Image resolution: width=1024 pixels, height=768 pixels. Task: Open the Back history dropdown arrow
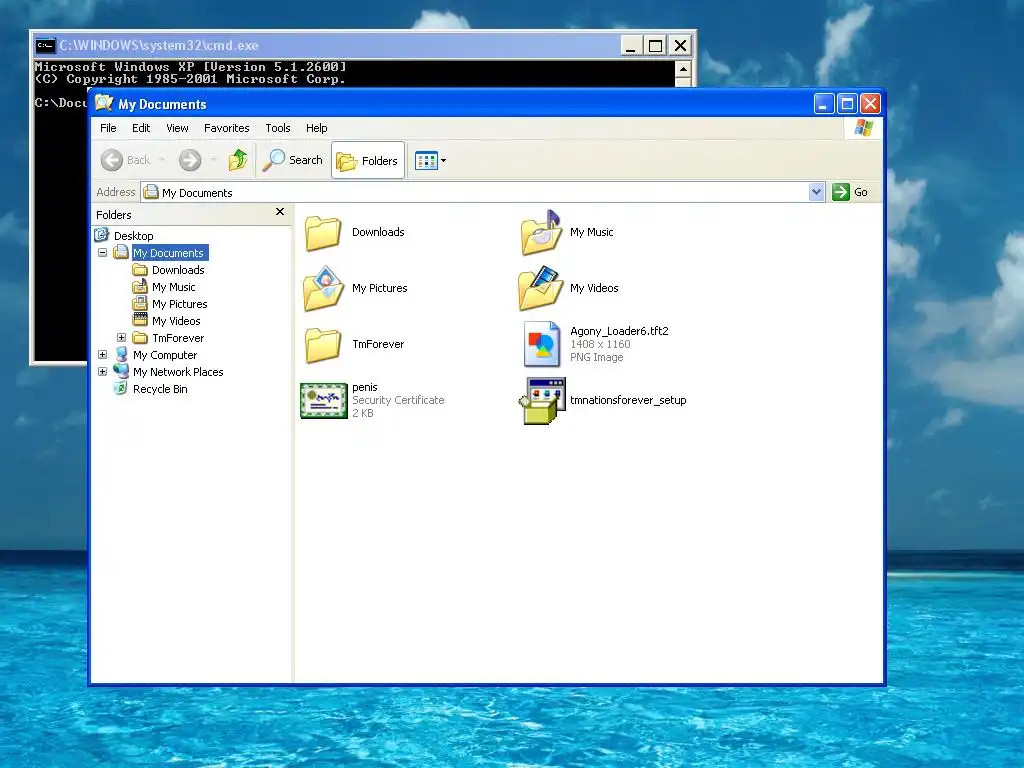pyautogui.click(x=162, y=160)
